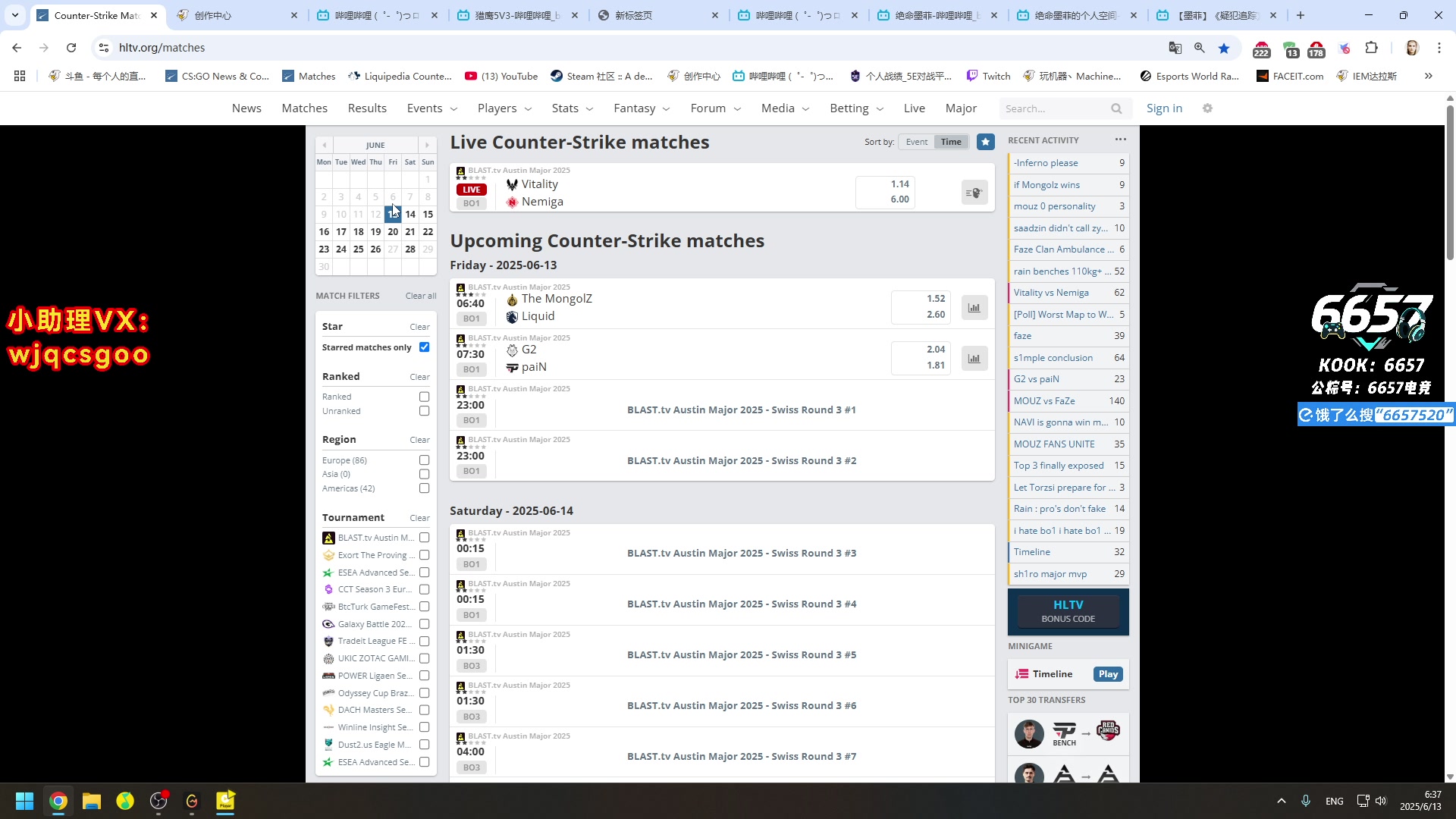The width and height of the screenshot is (1456, 819).
Task: Open the Major nav item
Action: [x=961, y=108]
